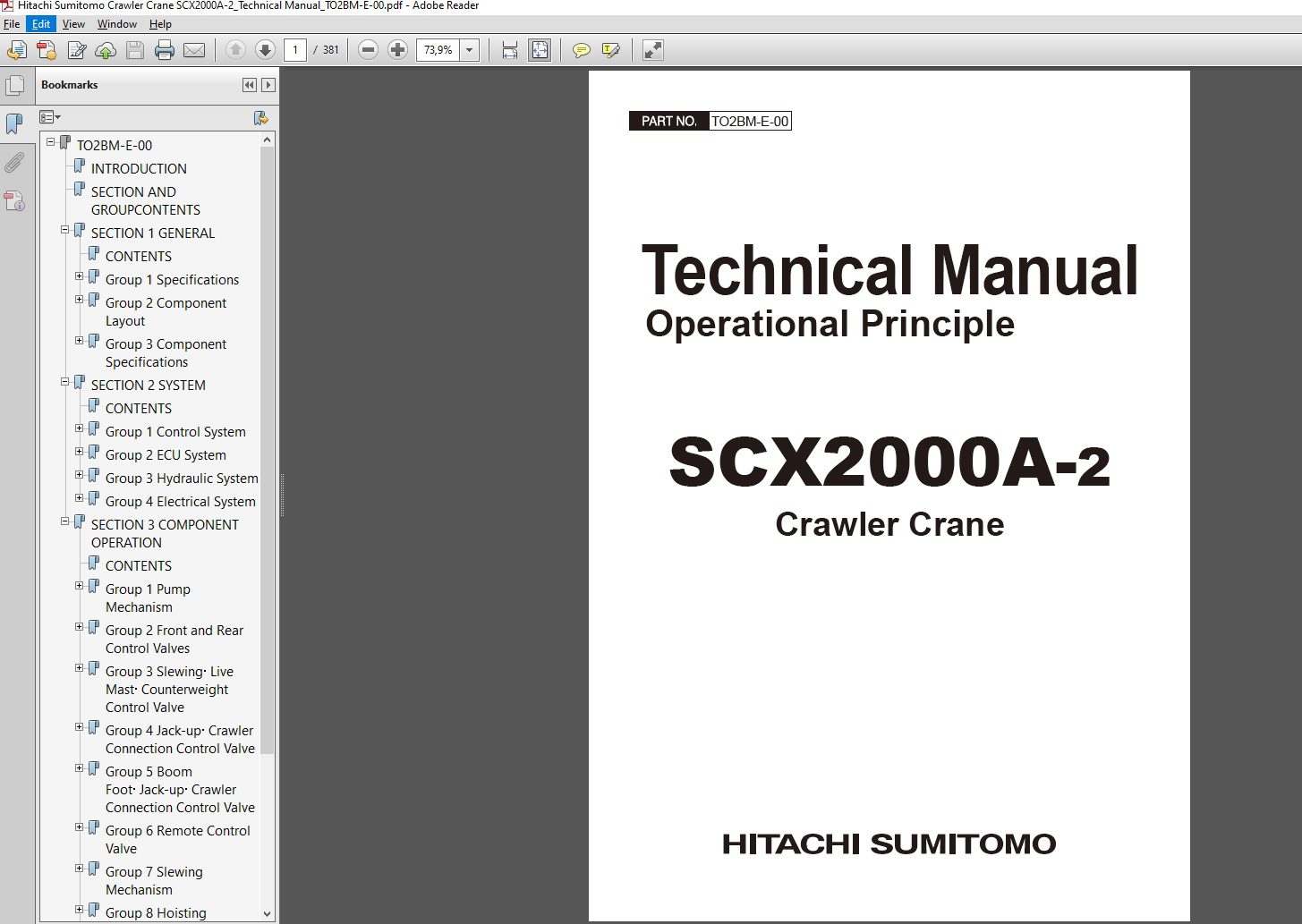Collapse the TO2BM-E-00 root bookmark
This screenshot has height=924, width=1302.
pyautogui.click(x=51, y=142)
